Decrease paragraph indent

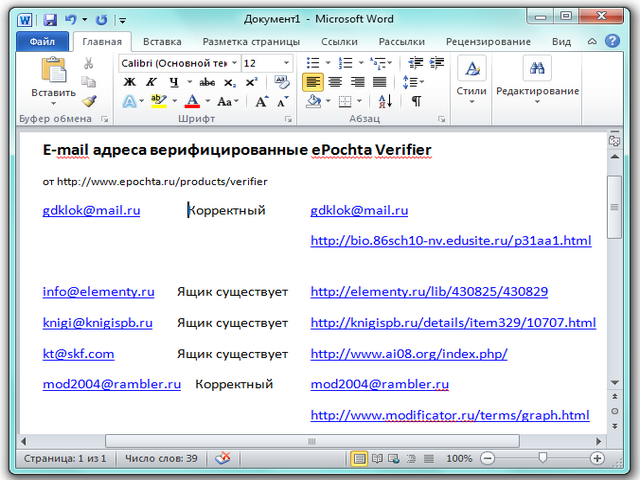(x=416, y=63)
